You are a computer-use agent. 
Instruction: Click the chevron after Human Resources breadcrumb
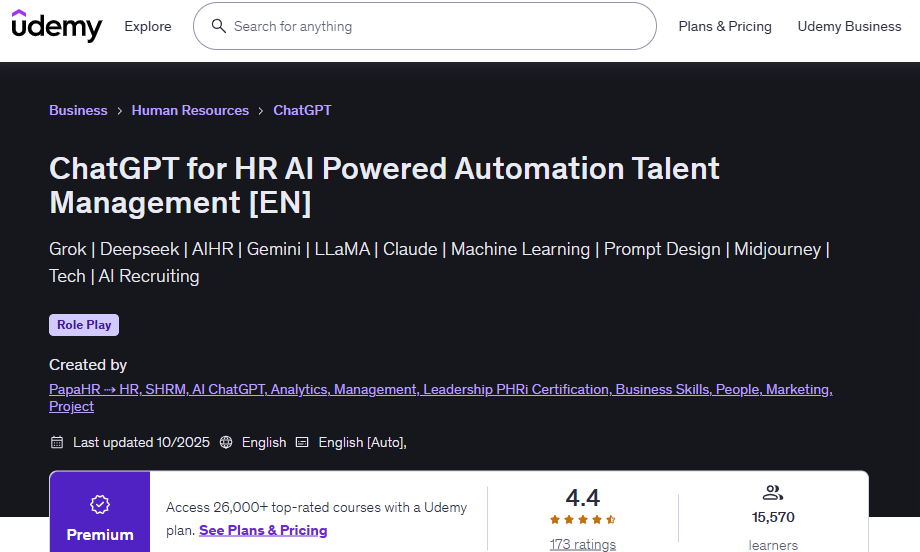point(261,111)
